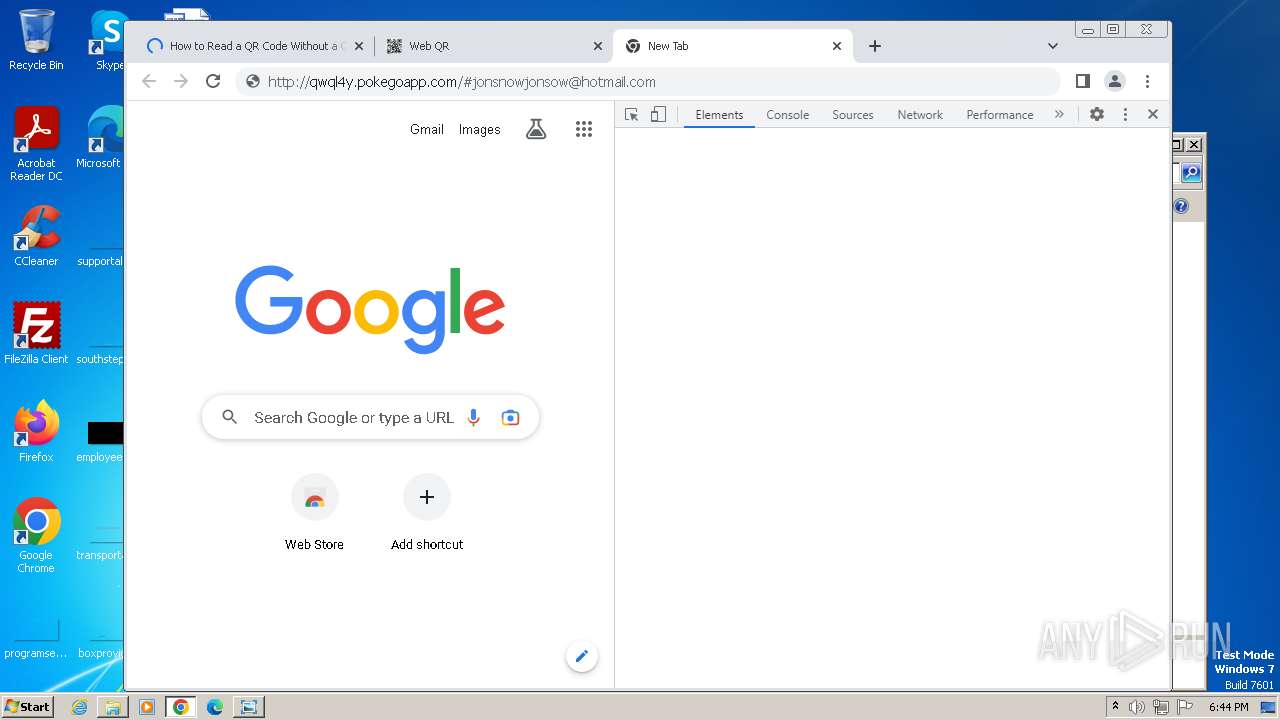Switch to DevTools Network tab
Viewport: 1280px width, 720px height.
pyautogui.click(x=920, y=115)
